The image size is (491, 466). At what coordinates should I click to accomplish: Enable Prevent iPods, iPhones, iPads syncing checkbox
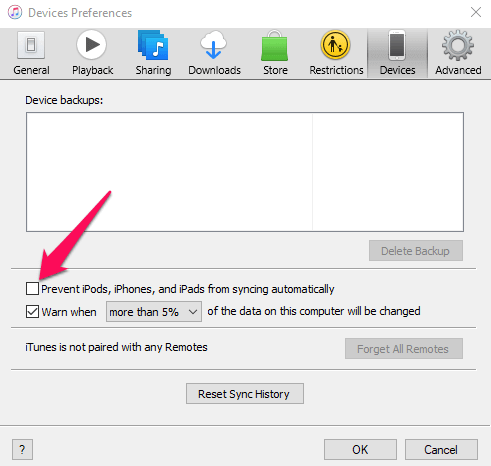pyautogui.click(x=32, y=289)
